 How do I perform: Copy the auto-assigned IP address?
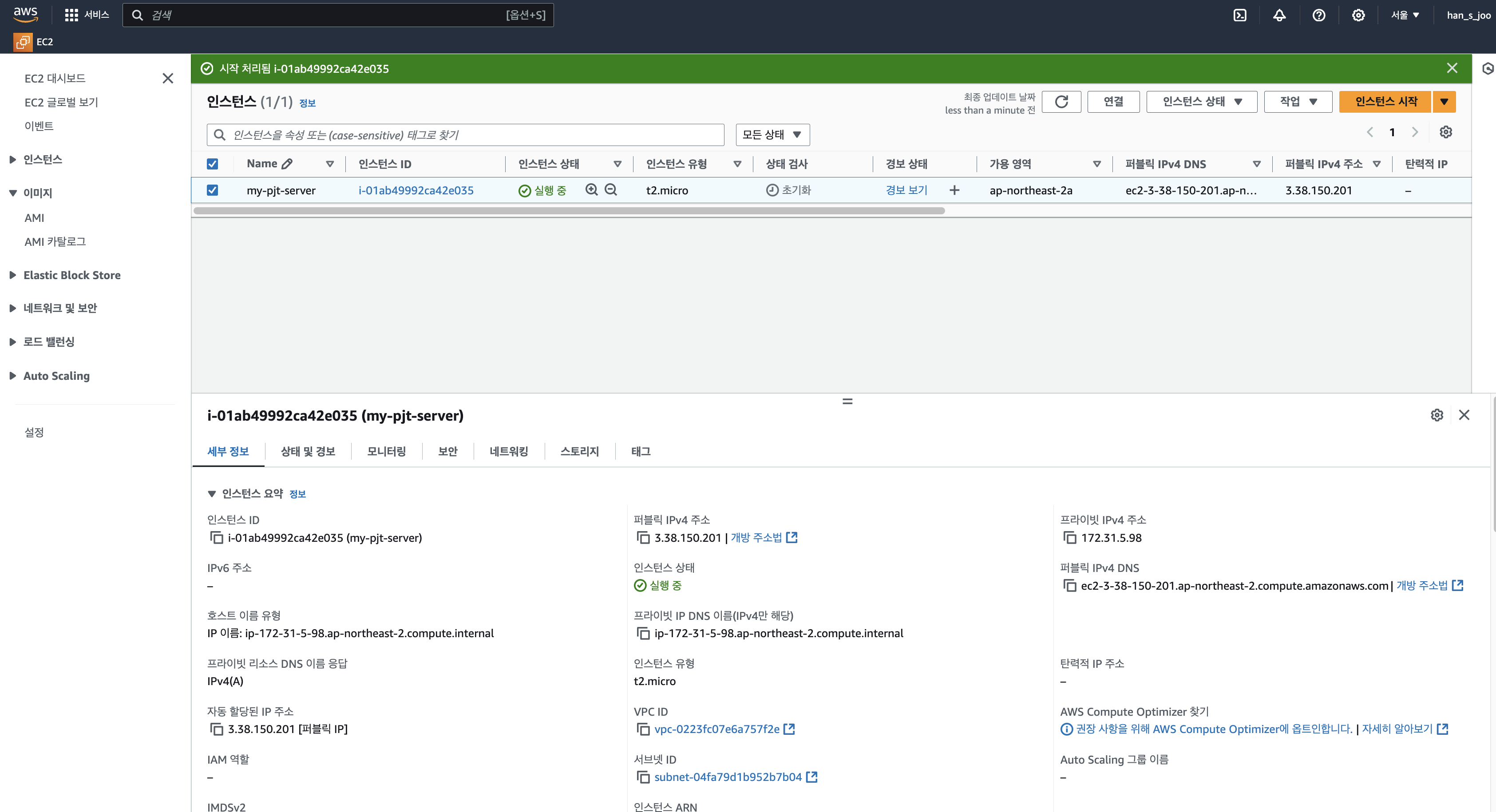coord(216,729)
